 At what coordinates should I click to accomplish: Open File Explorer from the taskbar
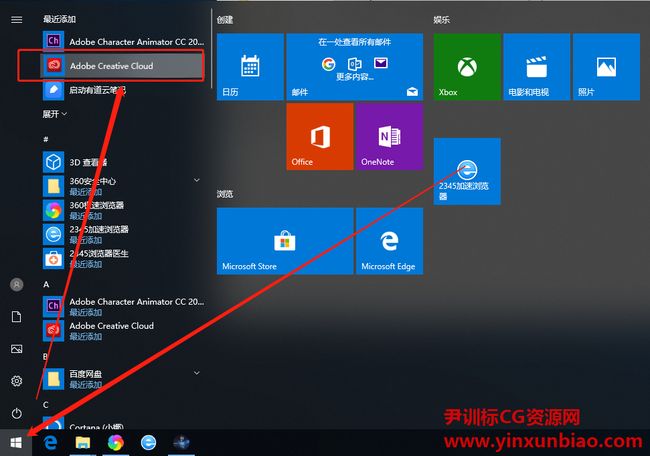pyautogui.click(x=83, y=443)
